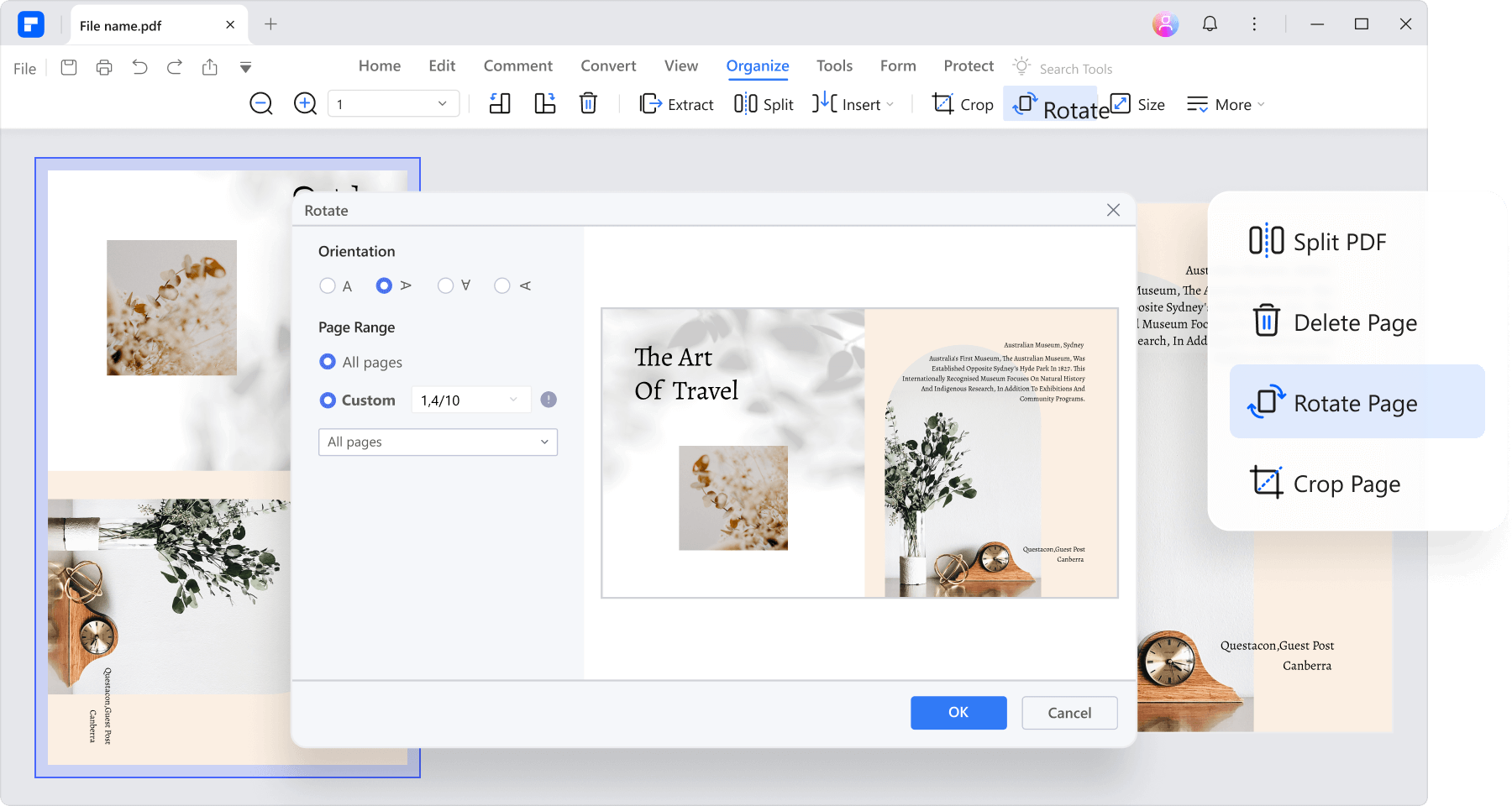Close the File name.pdf tab
This screenshot has width=1512, height=806.
click(x=230, y=25)
